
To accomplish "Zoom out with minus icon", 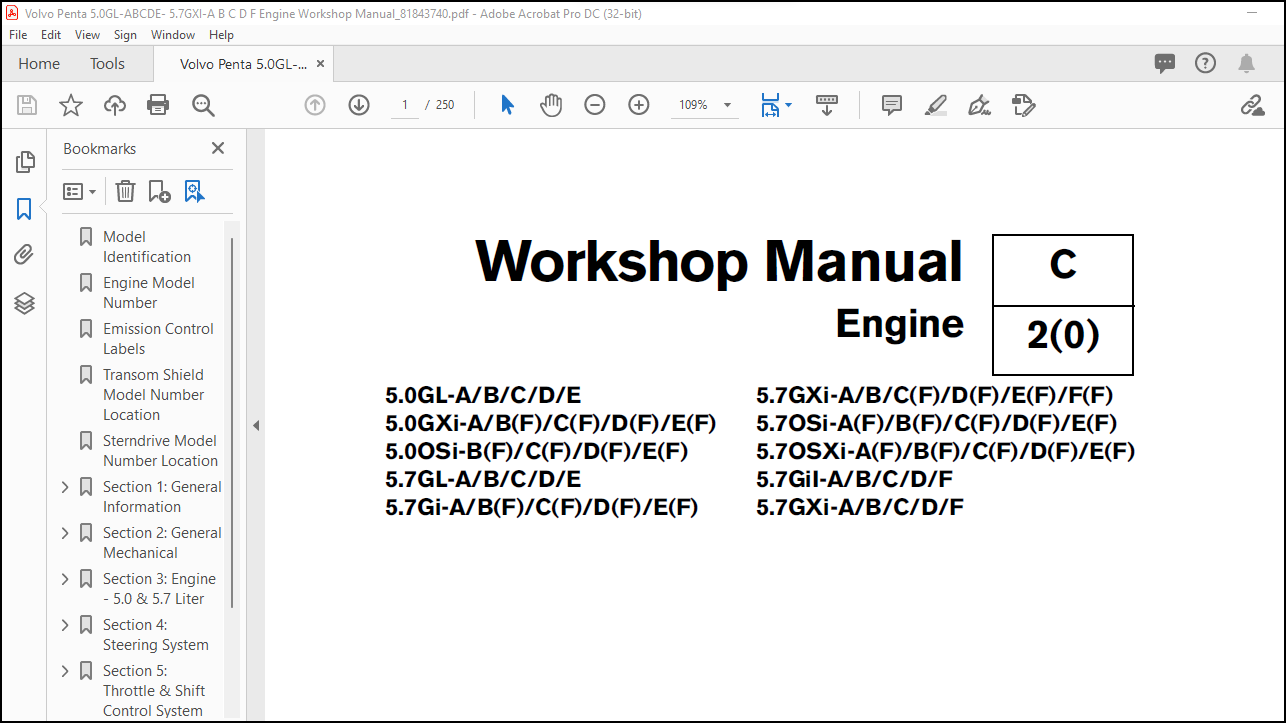I will pos(595,105).
